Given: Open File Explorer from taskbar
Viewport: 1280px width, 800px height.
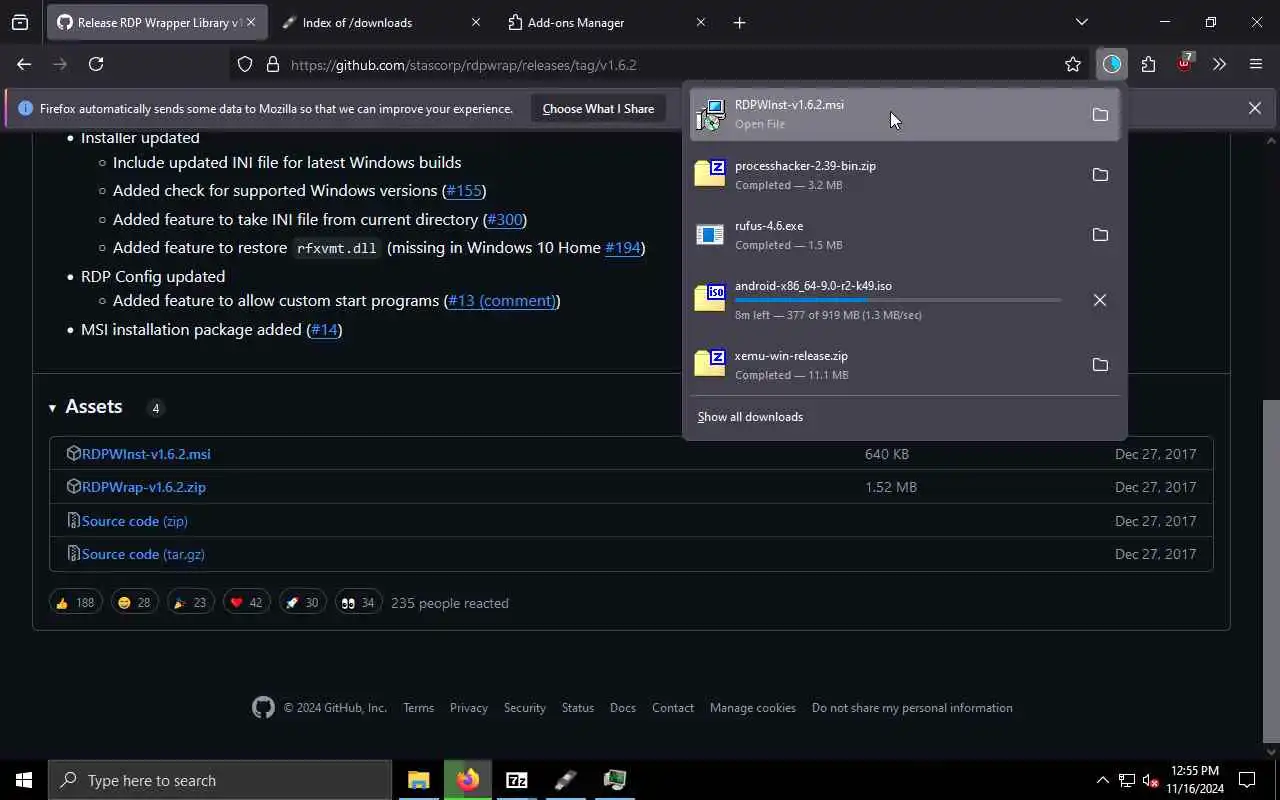Looking at the screenshot, I should pos(418,780).
